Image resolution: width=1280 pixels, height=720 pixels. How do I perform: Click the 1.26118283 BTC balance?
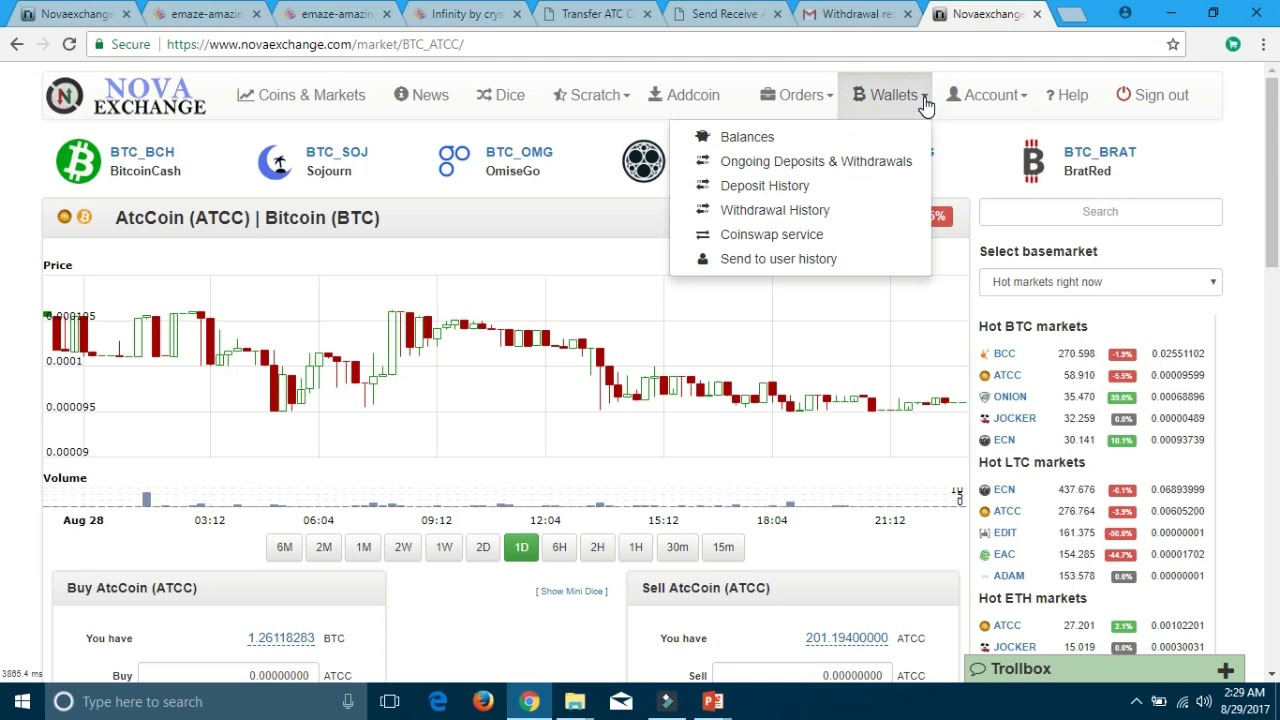click(x=281, y=638)
